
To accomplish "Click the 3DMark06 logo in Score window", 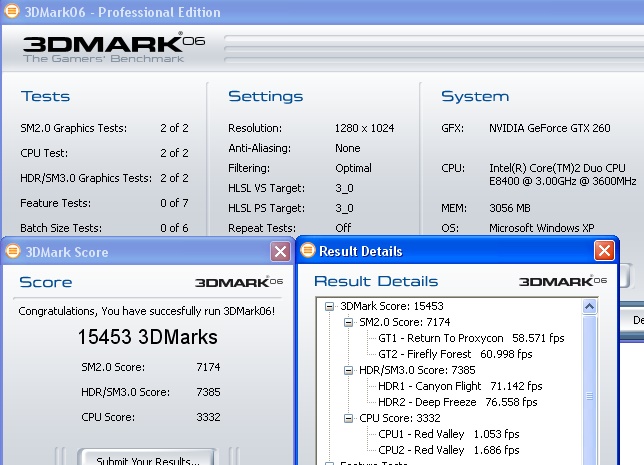I will 239,282.
